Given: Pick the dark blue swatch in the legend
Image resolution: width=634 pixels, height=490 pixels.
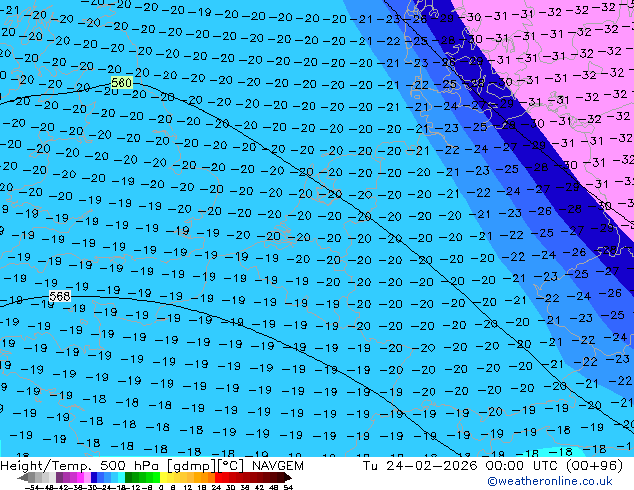Looking at the screenshot, I should (x=94, y=477).
